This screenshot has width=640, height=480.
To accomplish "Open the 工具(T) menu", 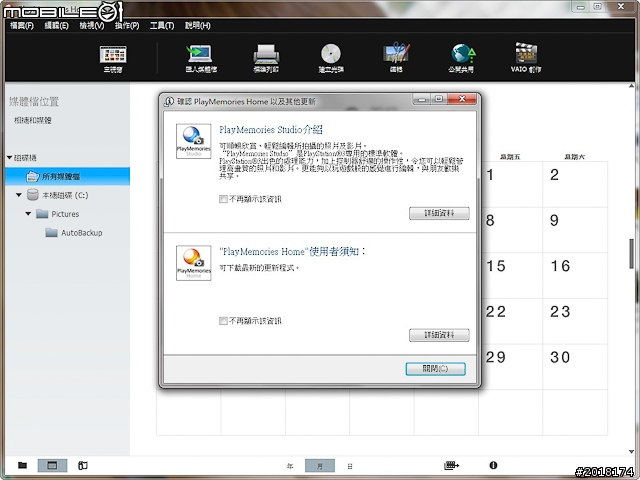I will (x=161, y=25).
